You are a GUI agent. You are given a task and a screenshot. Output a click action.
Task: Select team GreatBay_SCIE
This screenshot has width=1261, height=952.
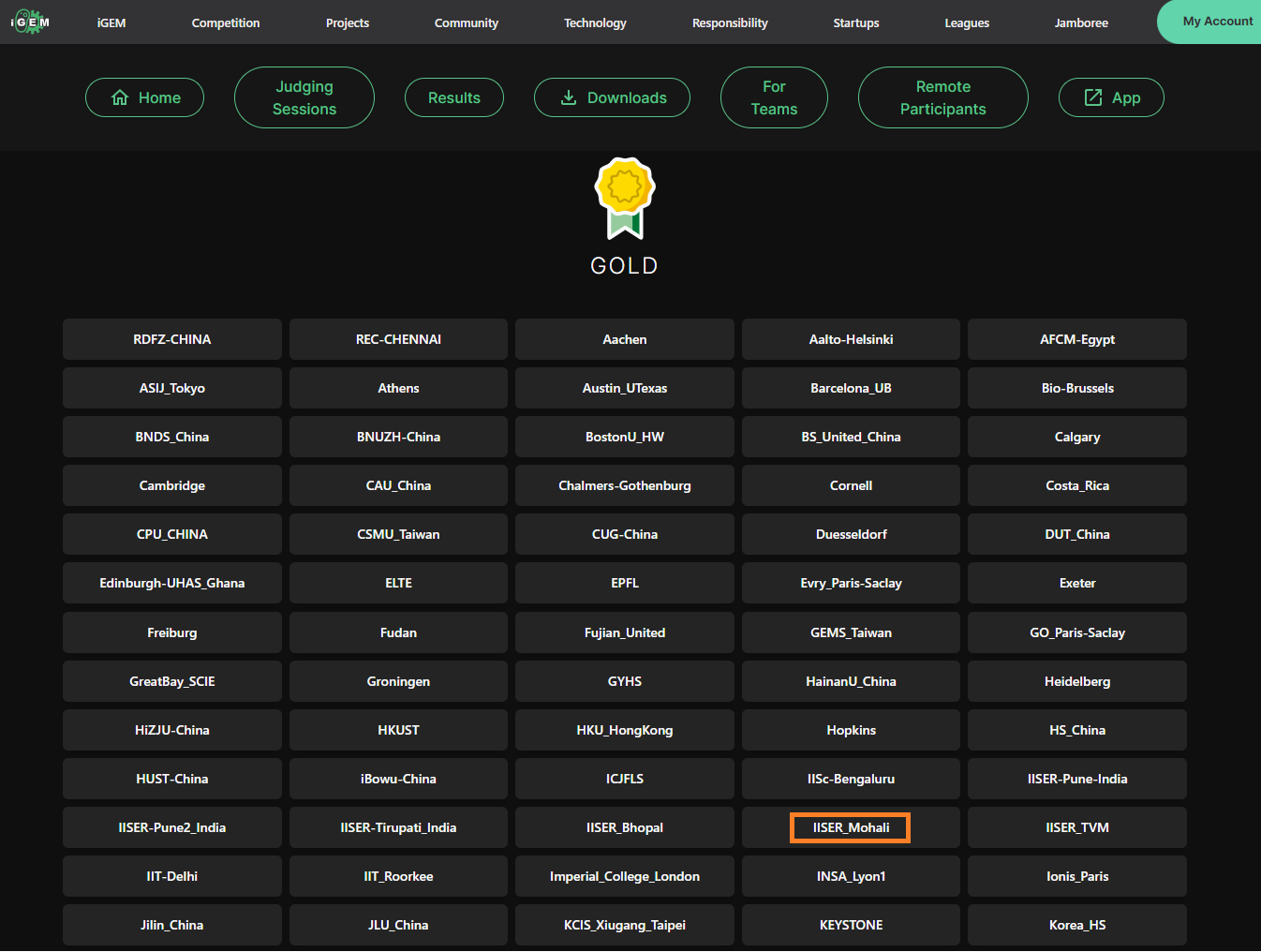tap(172, 681)
